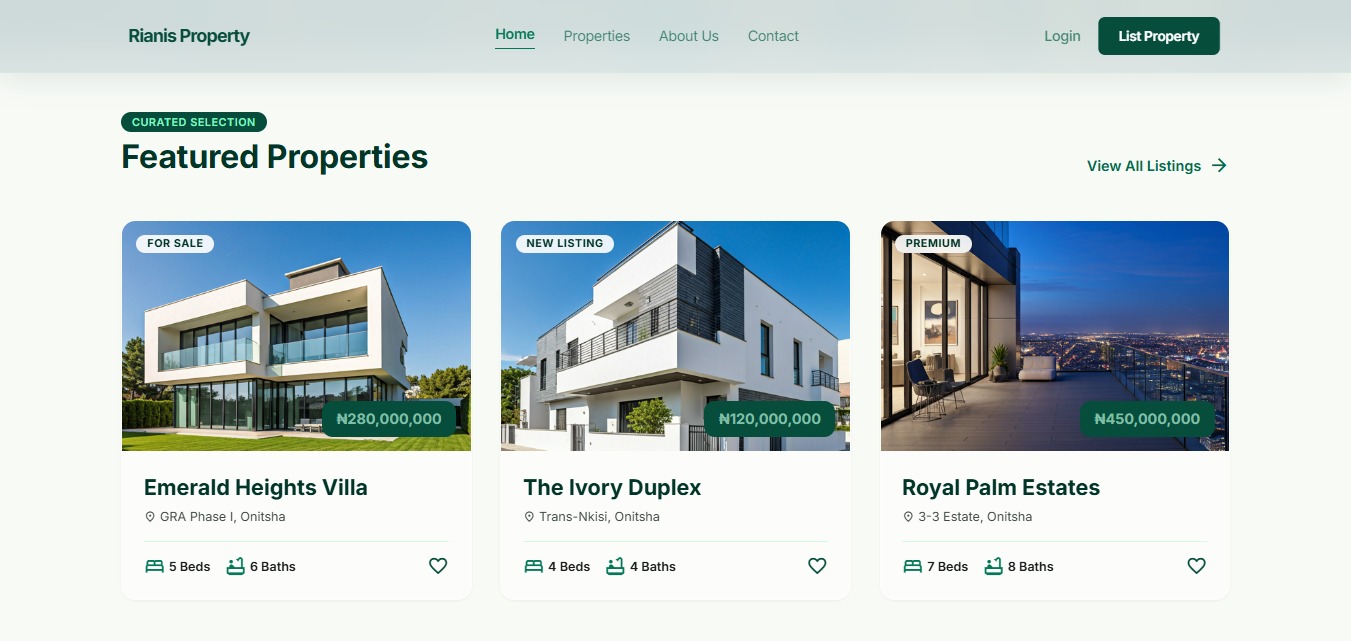Click the List Property button
Viewport: 1351px width, 641px height.
(x=1159, y=36)
